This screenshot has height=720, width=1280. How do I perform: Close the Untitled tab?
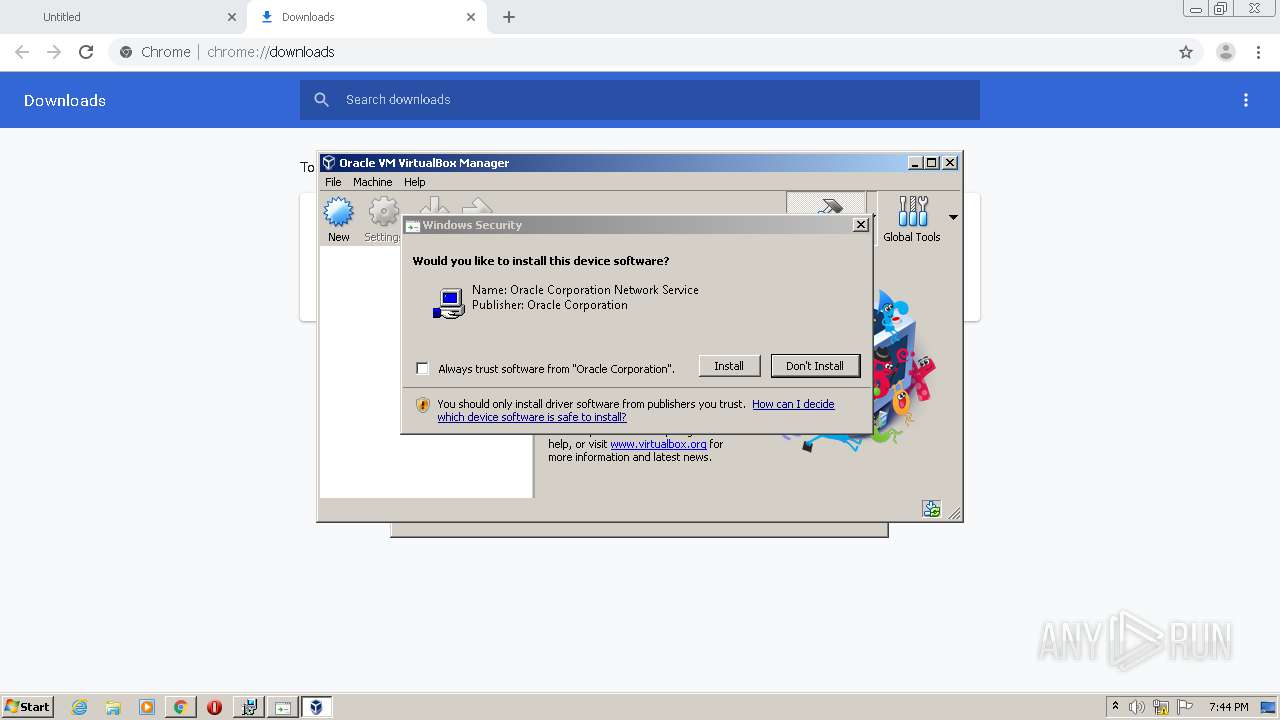(x=232, y=17)
